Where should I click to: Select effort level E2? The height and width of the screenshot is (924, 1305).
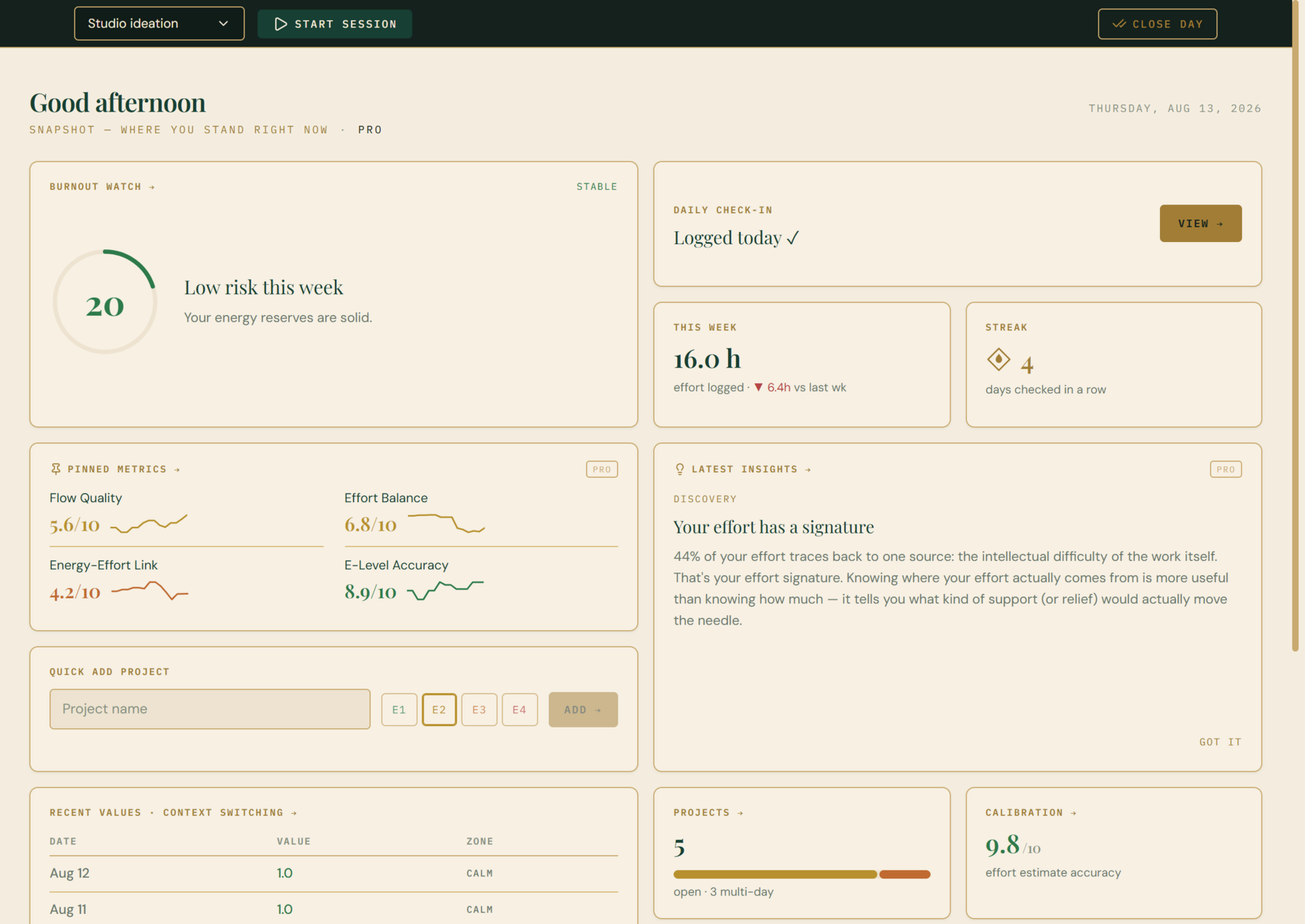point(439,709)
